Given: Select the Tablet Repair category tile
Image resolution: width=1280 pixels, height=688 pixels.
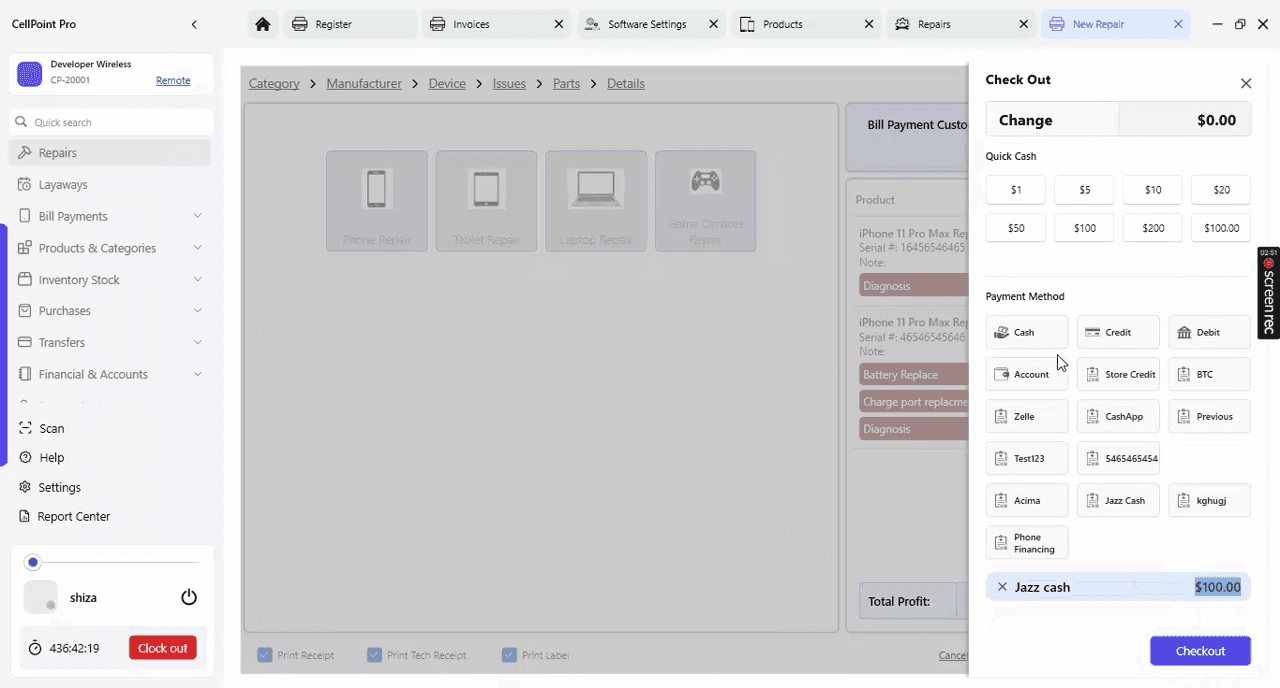Looking at the screenshot, I should pos(486,201).
